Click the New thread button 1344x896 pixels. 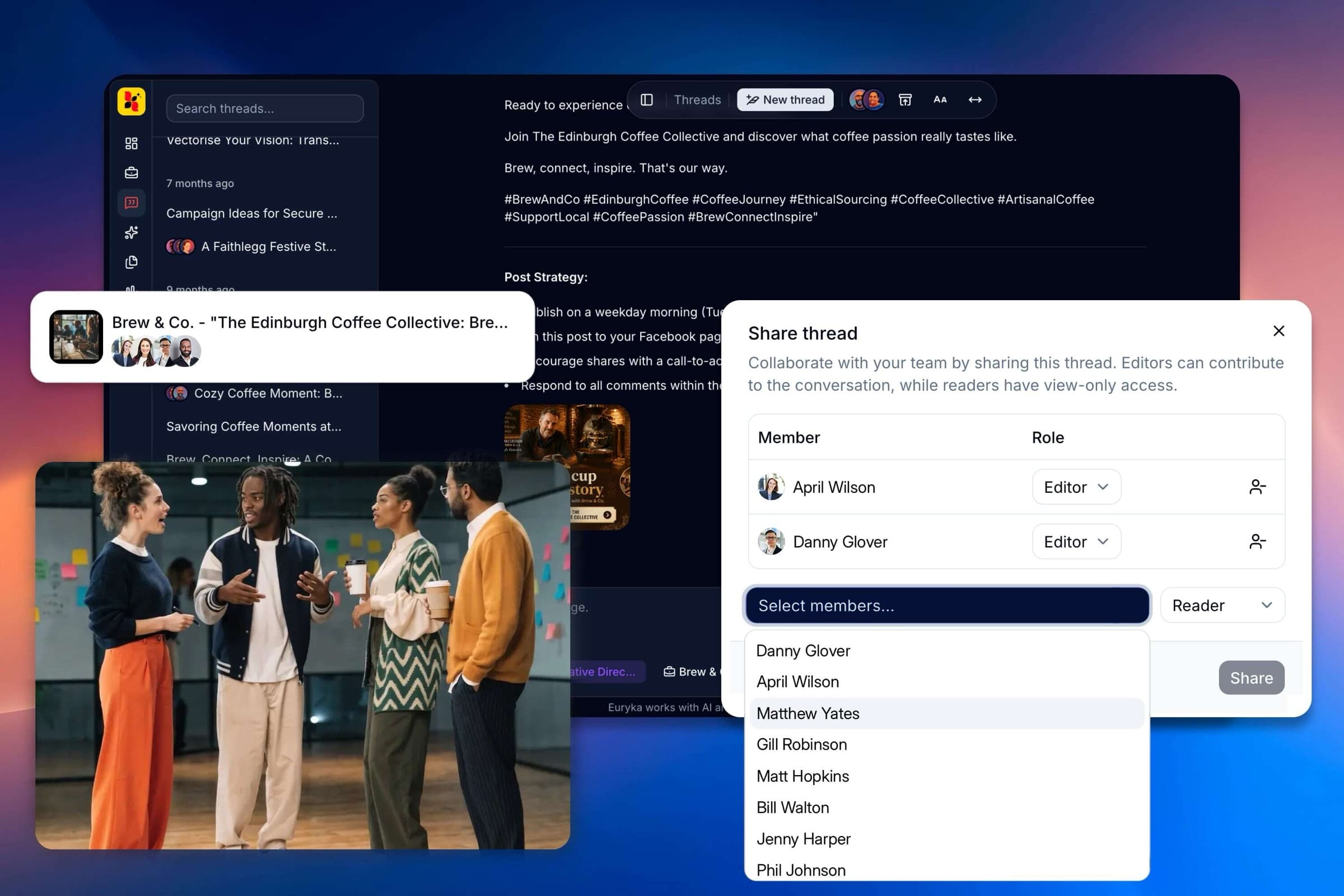(x=785, y=100)
